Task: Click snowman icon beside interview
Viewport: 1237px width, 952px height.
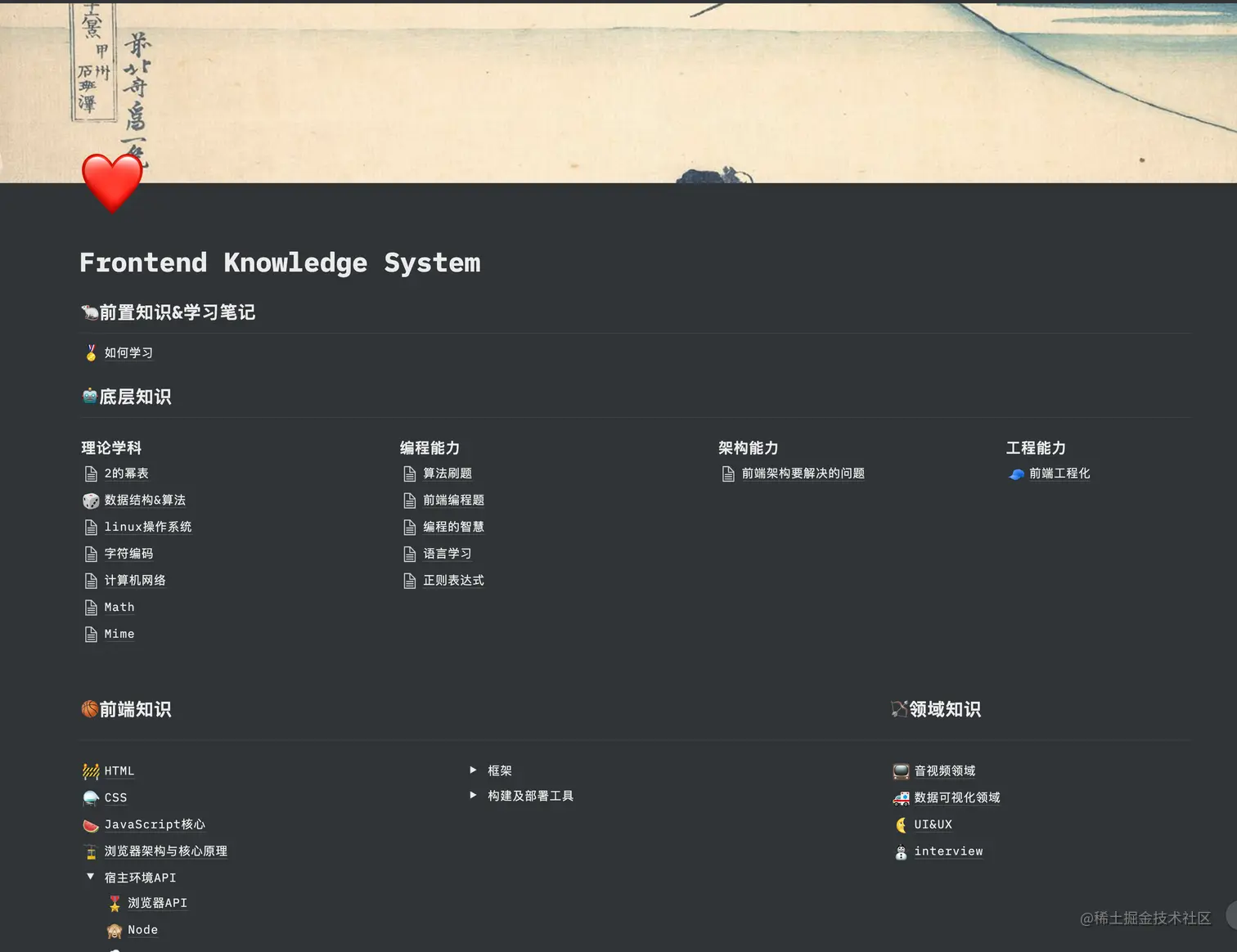Action: [x=901, y=852]
